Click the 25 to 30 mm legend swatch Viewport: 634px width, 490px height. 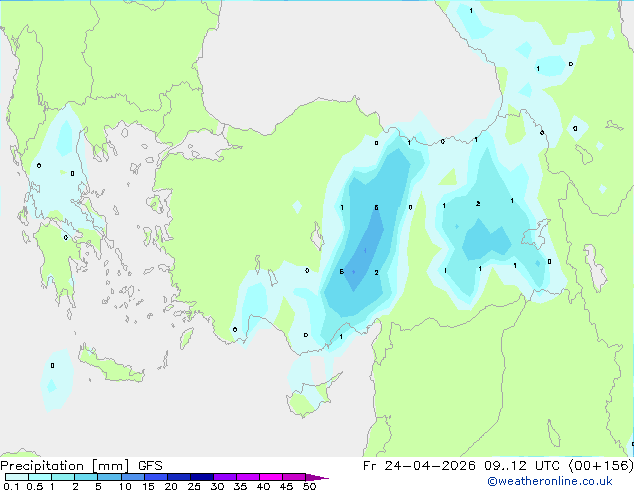[x=202, y=477]
